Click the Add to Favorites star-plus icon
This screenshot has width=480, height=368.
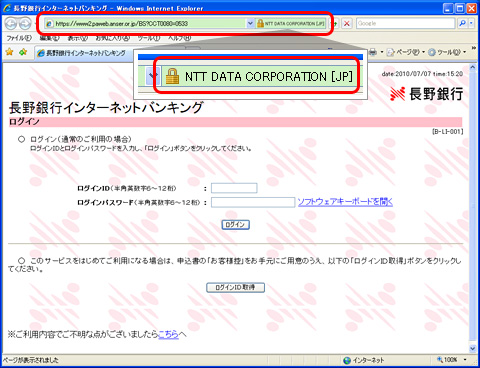point(23,52)
